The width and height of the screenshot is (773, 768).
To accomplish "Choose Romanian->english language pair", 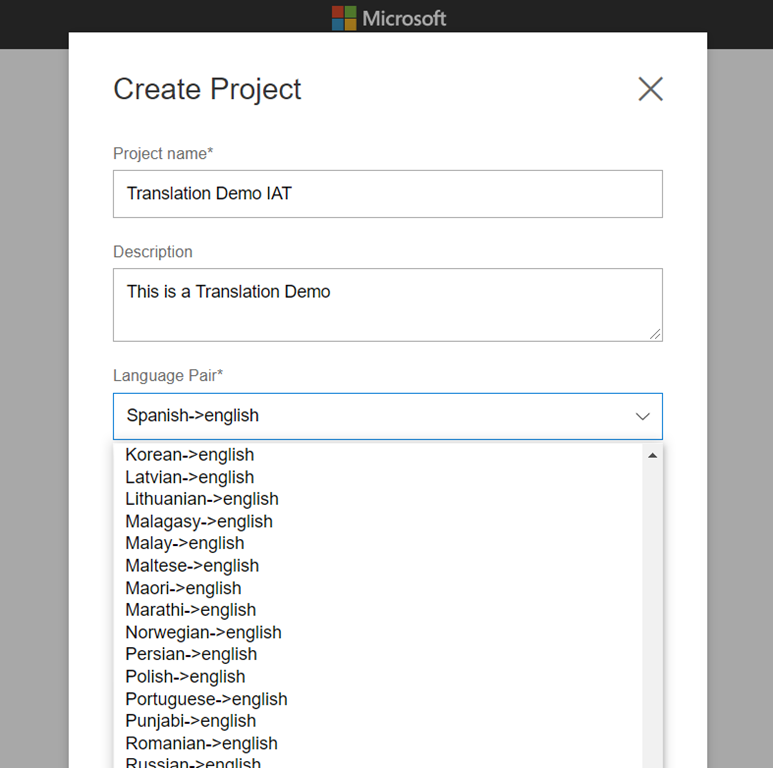I will click(x=201, y=743).
